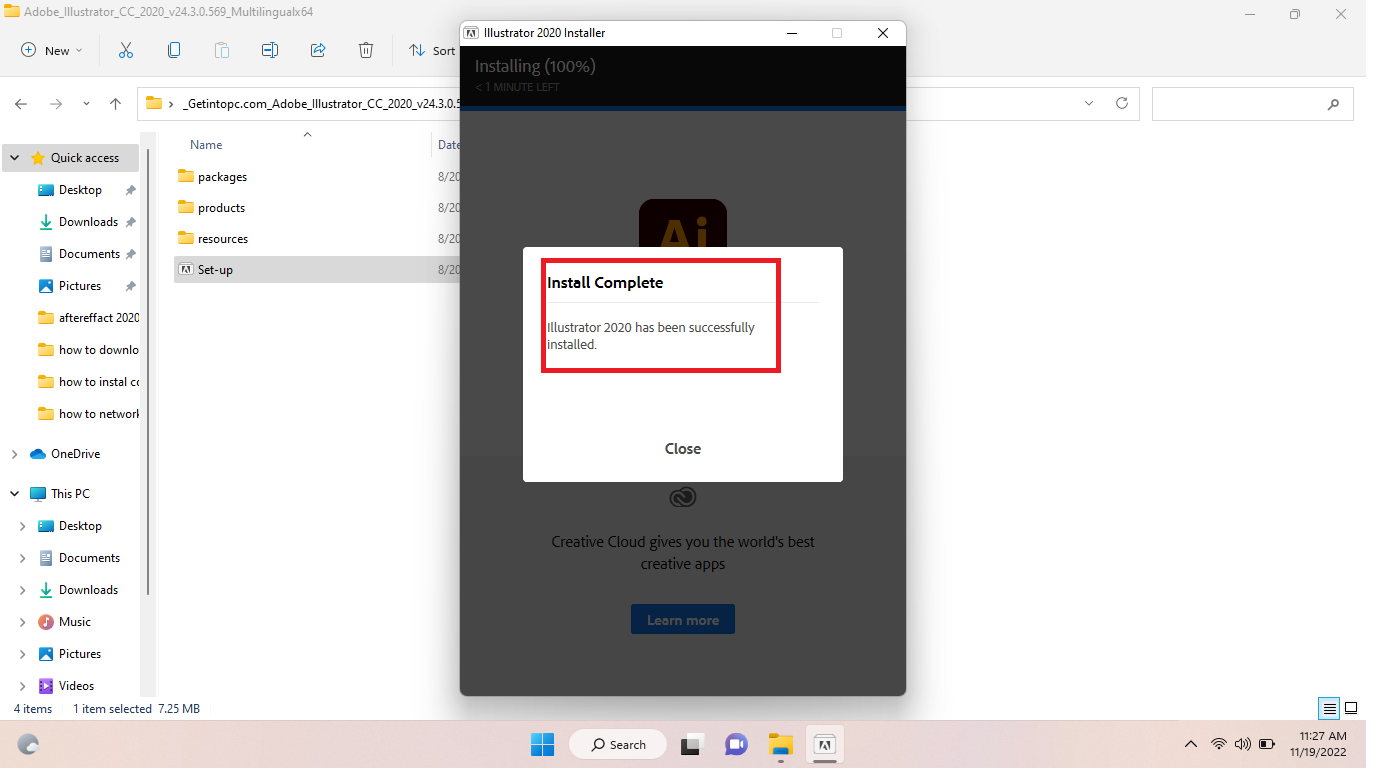Expand Documents under This PC
The height and width of the screenshot is (776, 1378).
pyautogui.click(x=23, y=558)
